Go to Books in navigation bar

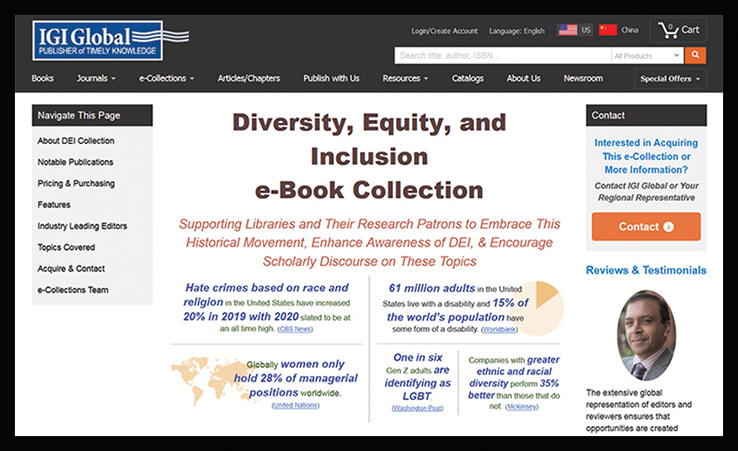[42, 79]
